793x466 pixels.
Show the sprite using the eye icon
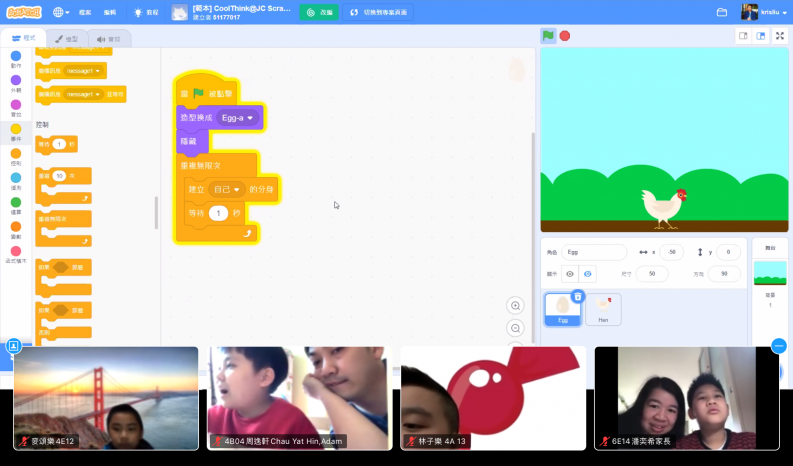click(x=570, y=274)
